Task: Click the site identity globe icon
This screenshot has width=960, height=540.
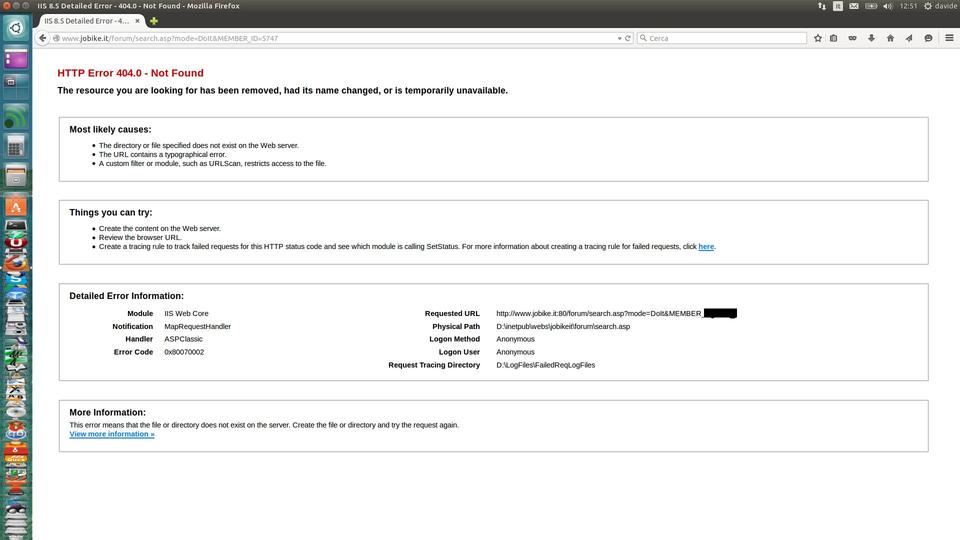Action: click(56, 38)
